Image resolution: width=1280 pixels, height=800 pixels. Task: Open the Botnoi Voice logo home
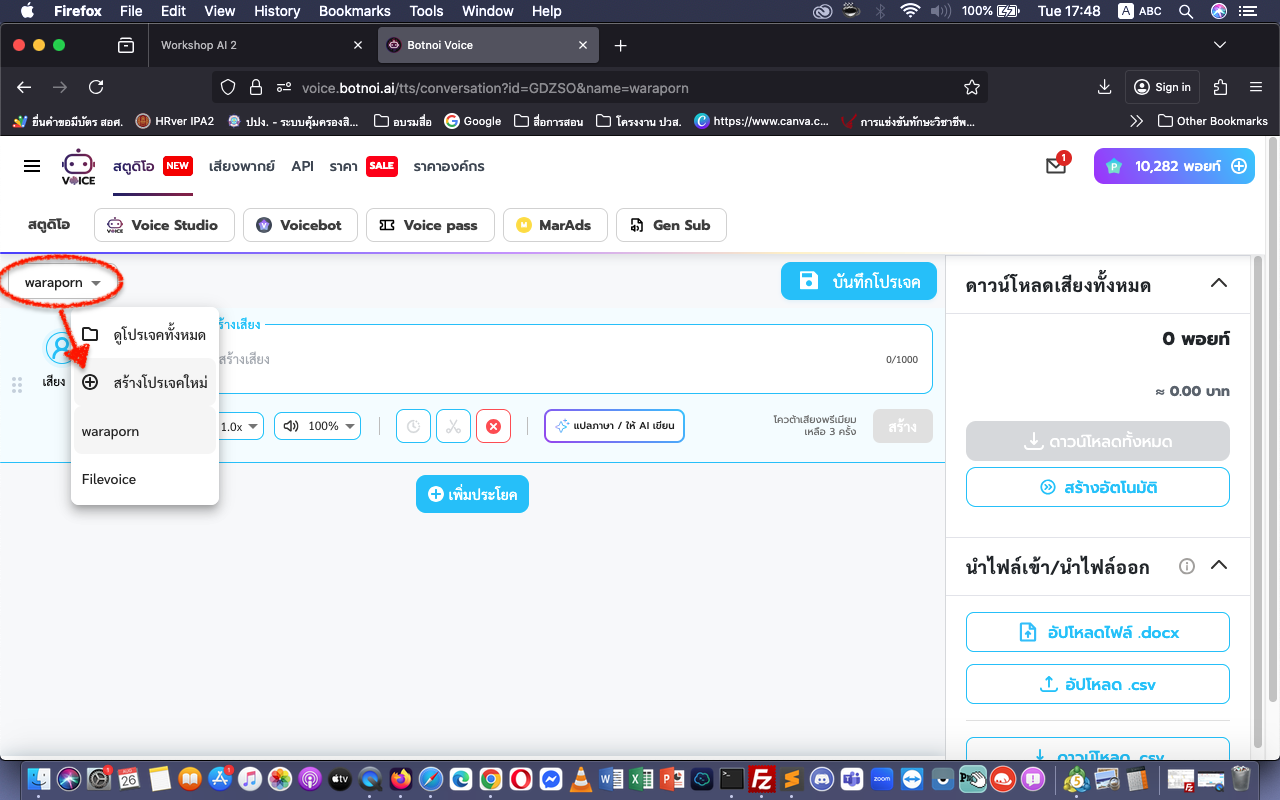click(78, 166)
